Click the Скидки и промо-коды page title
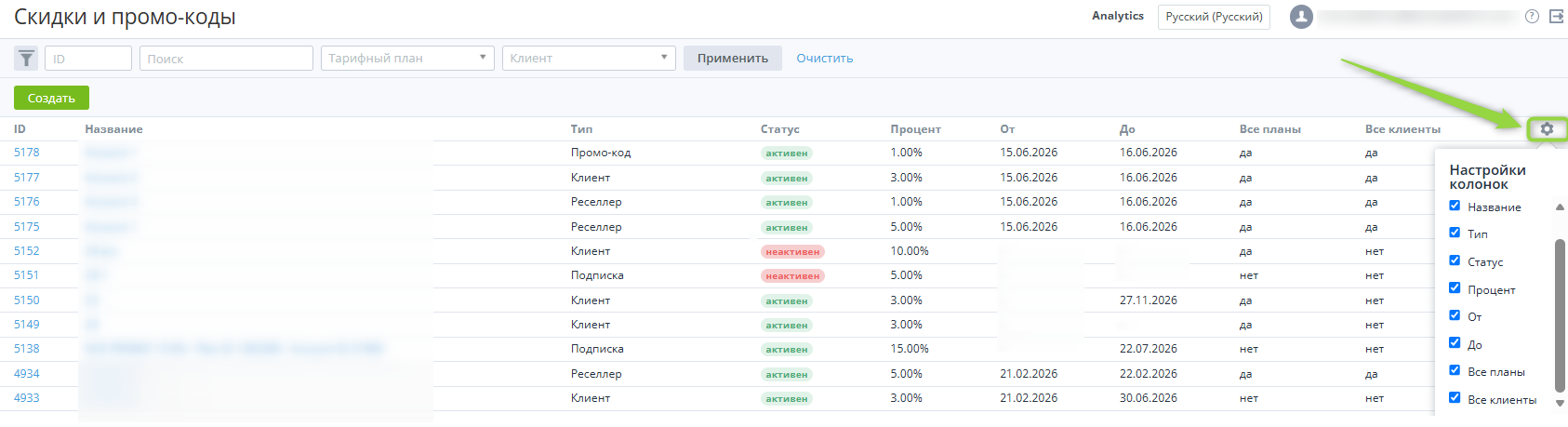The width and height of the screenshot is (1568, 427). click(x=125, y=17)
